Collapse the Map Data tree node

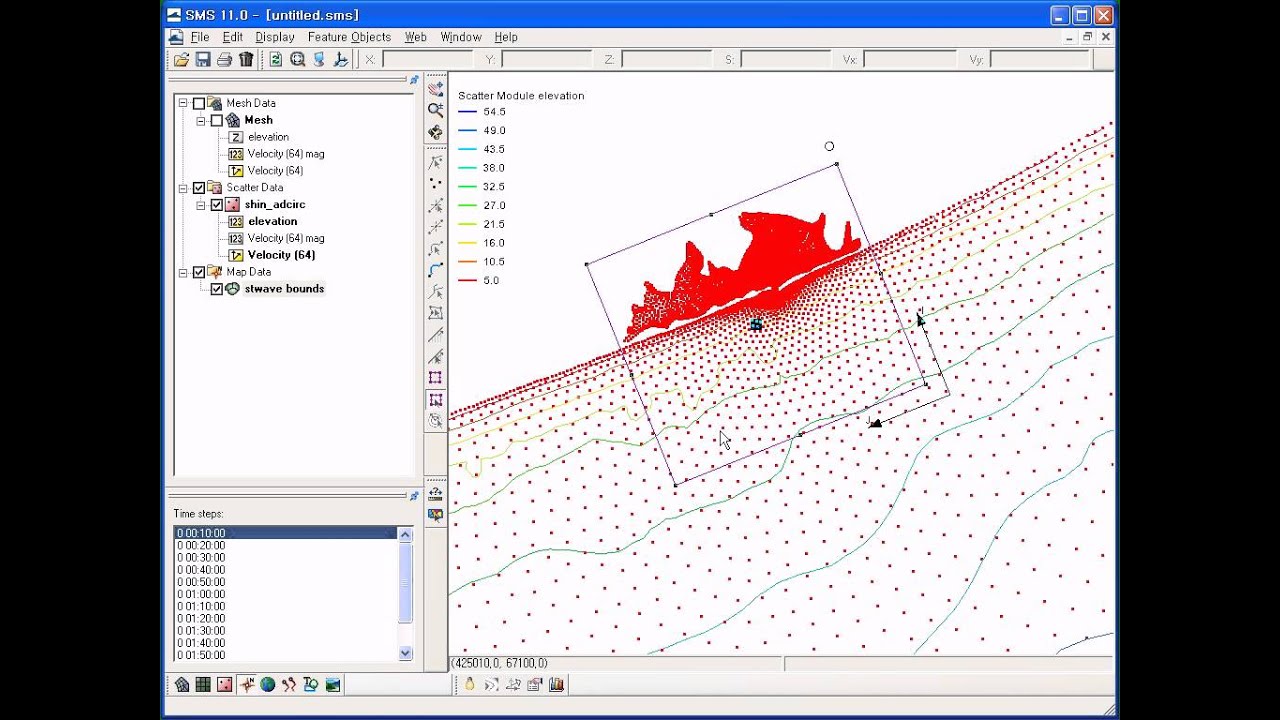[183, 272]
